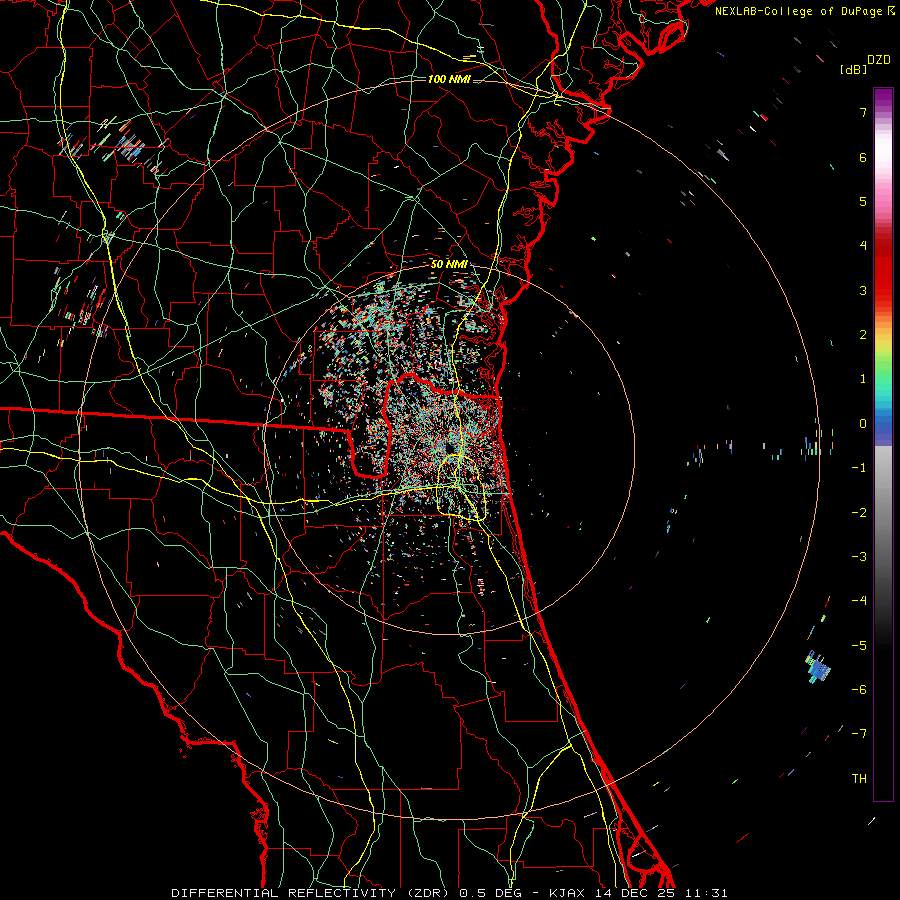This screenshot has height=900, width=900.
Task: Click the 5 value on color scale
Action: (x=863, y=201)
